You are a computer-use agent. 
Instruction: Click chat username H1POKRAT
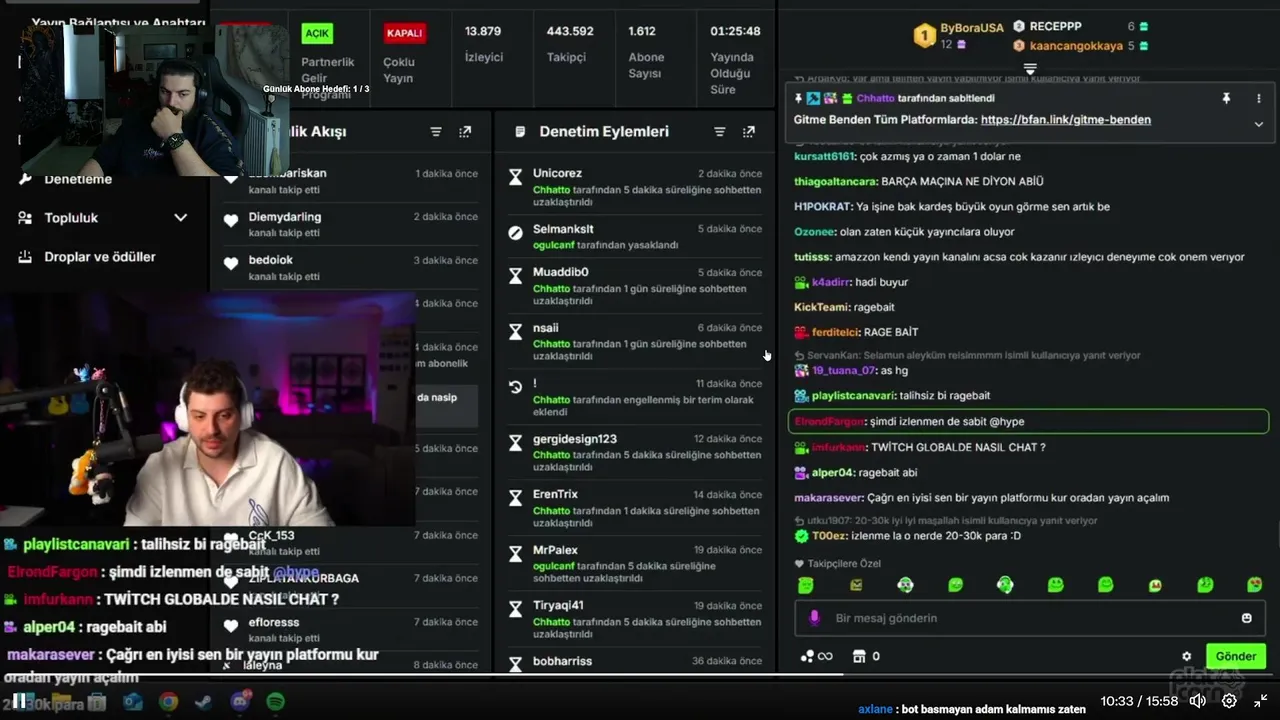823,207
